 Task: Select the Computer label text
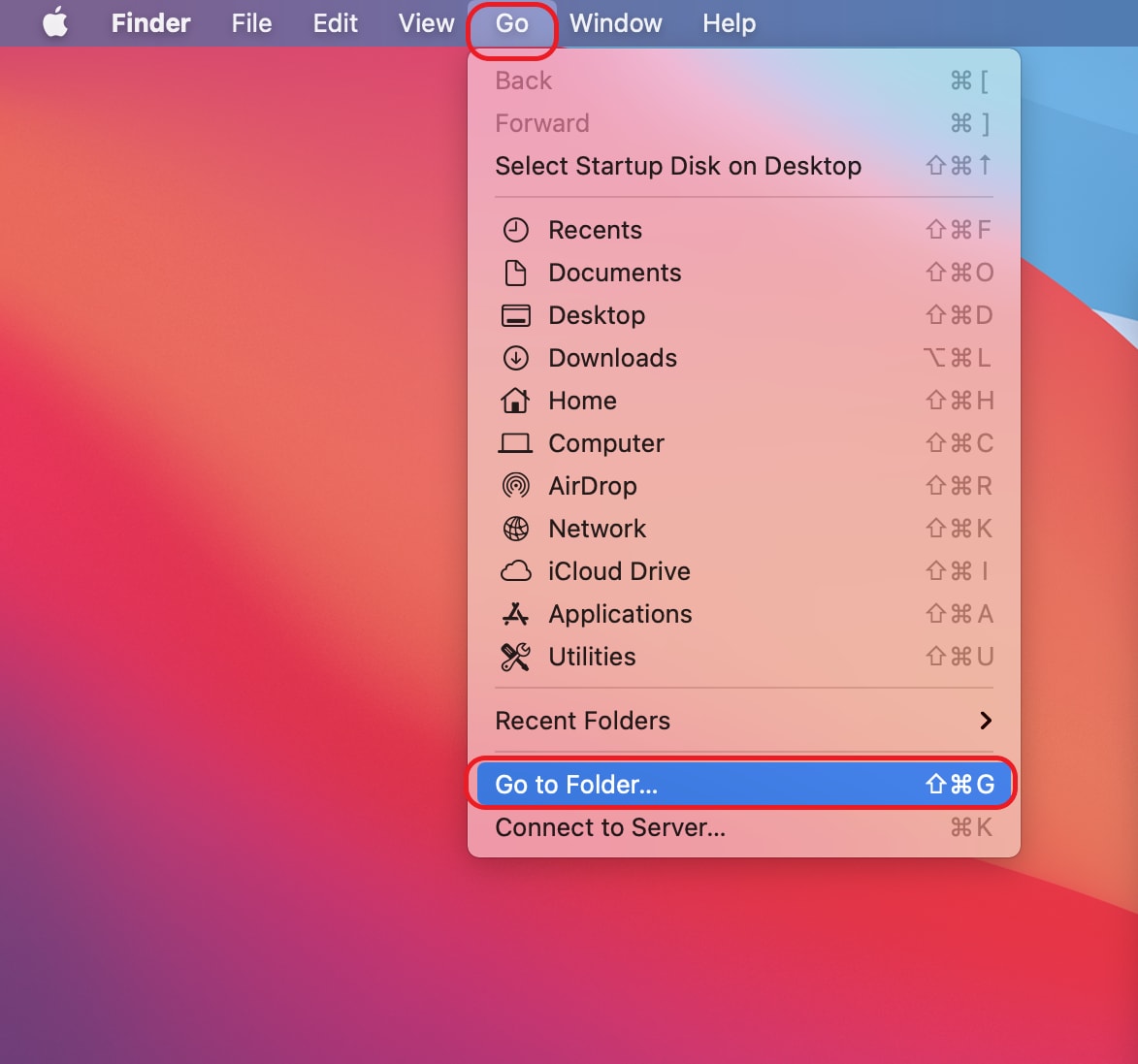[606, 443]
